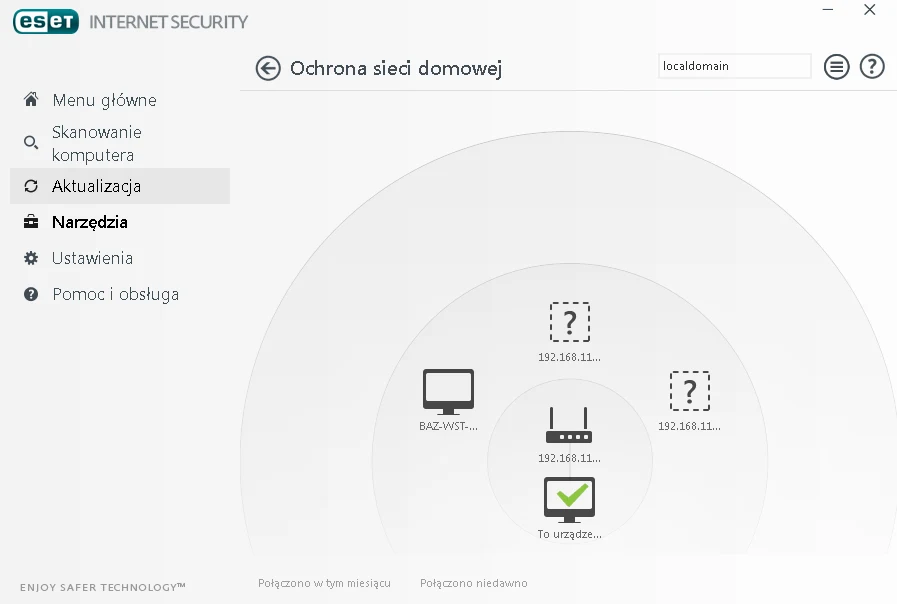Image resolution: width=897 pixels, height=604 pixels.
Task: Open Skanowanie komputera from the sidebar
Action: (97, 142)
